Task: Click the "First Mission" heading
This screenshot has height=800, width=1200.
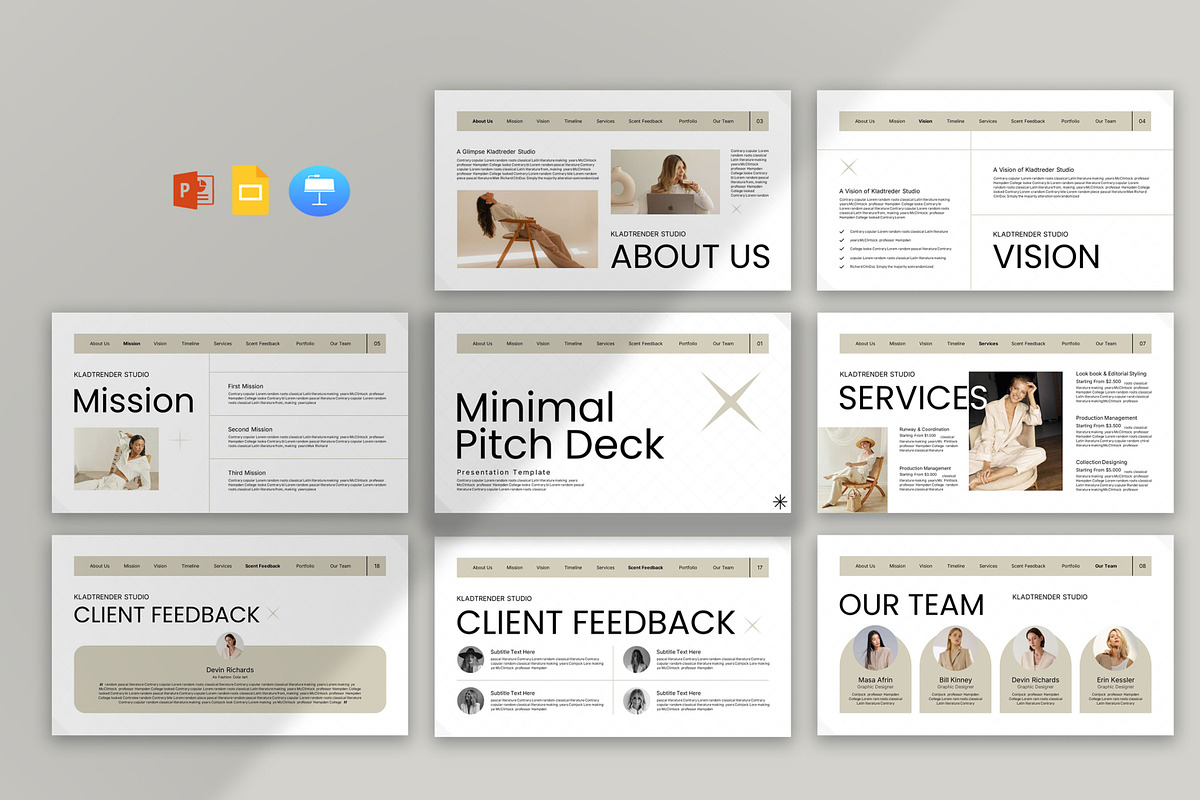Action: 246,386
